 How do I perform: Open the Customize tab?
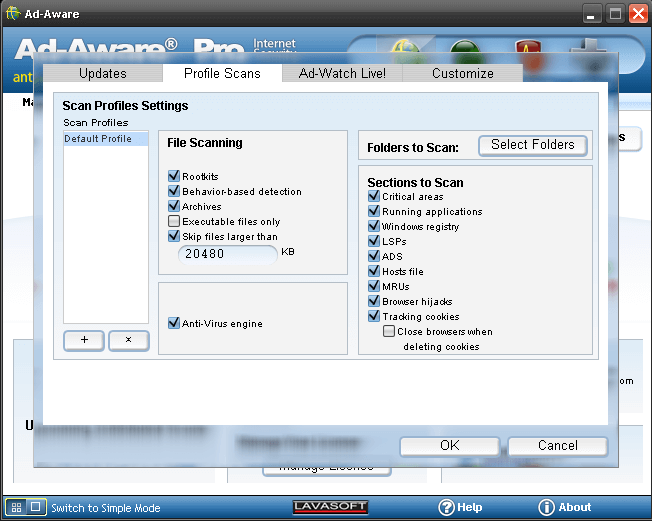(462, 73)
